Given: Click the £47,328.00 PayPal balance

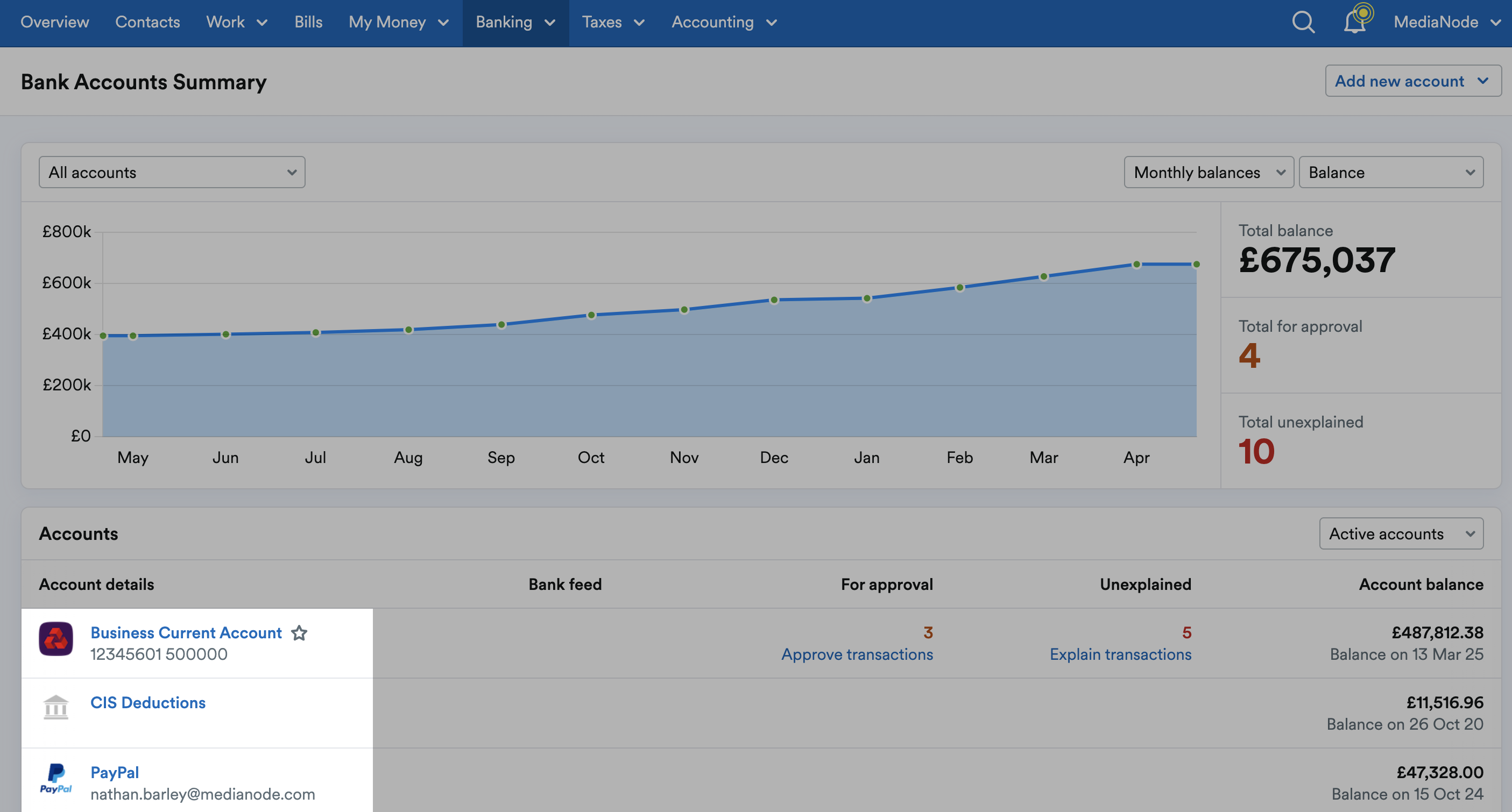Looking at the screenshot, I should [1440, 773].
